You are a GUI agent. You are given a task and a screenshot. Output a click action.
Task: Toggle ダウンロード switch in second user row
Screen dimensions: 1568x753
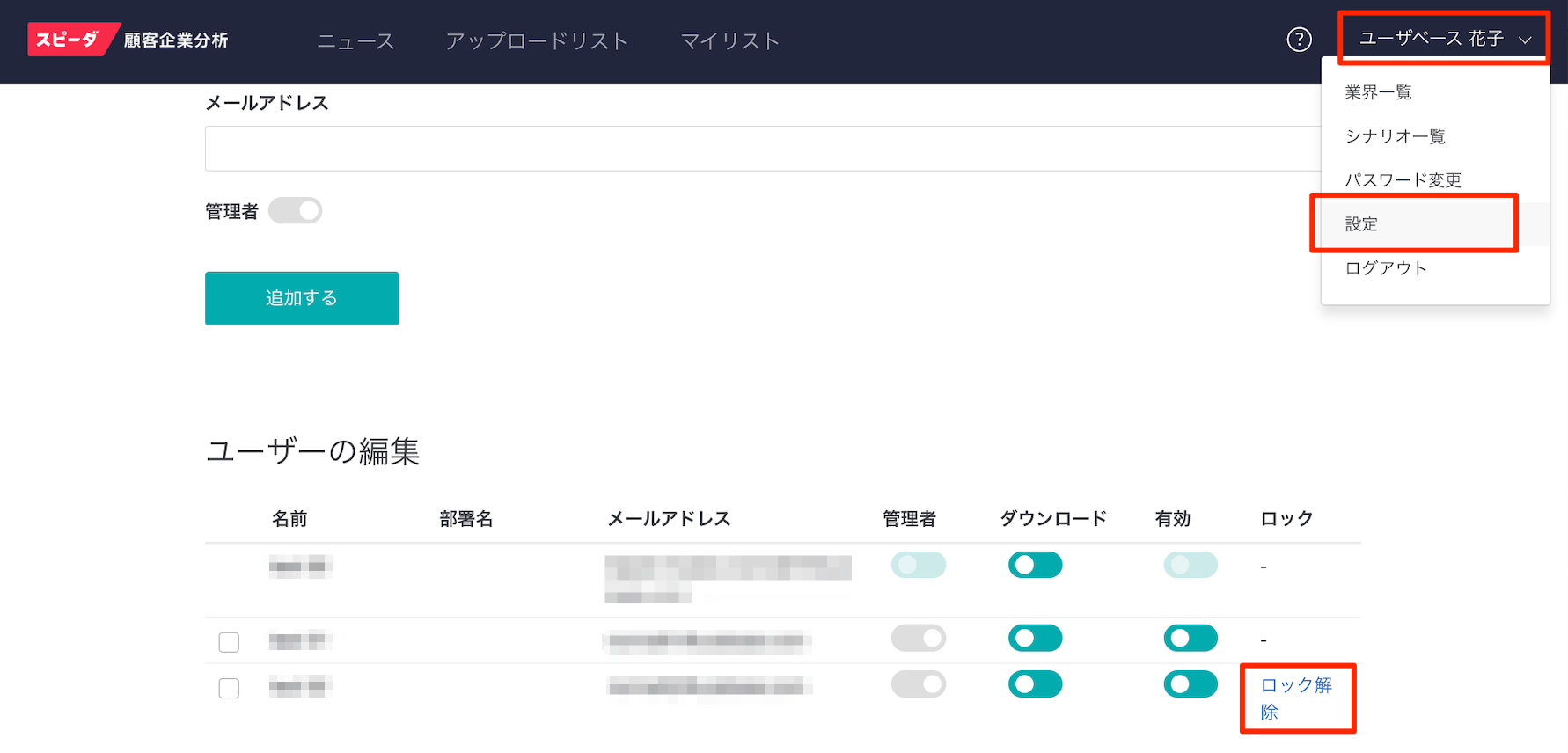coord(1036,638)
